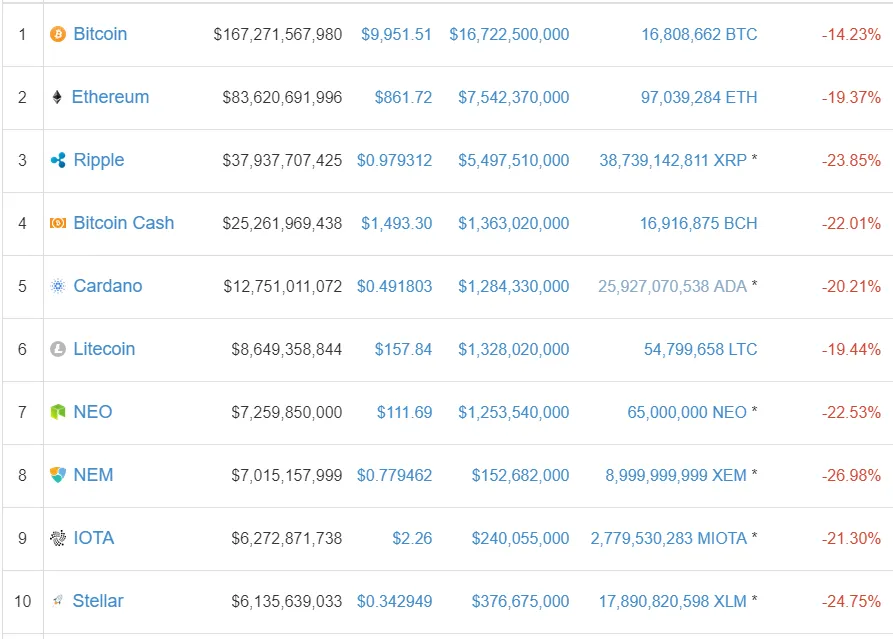Click supply 65,000,000 NEO

point(687,412)
